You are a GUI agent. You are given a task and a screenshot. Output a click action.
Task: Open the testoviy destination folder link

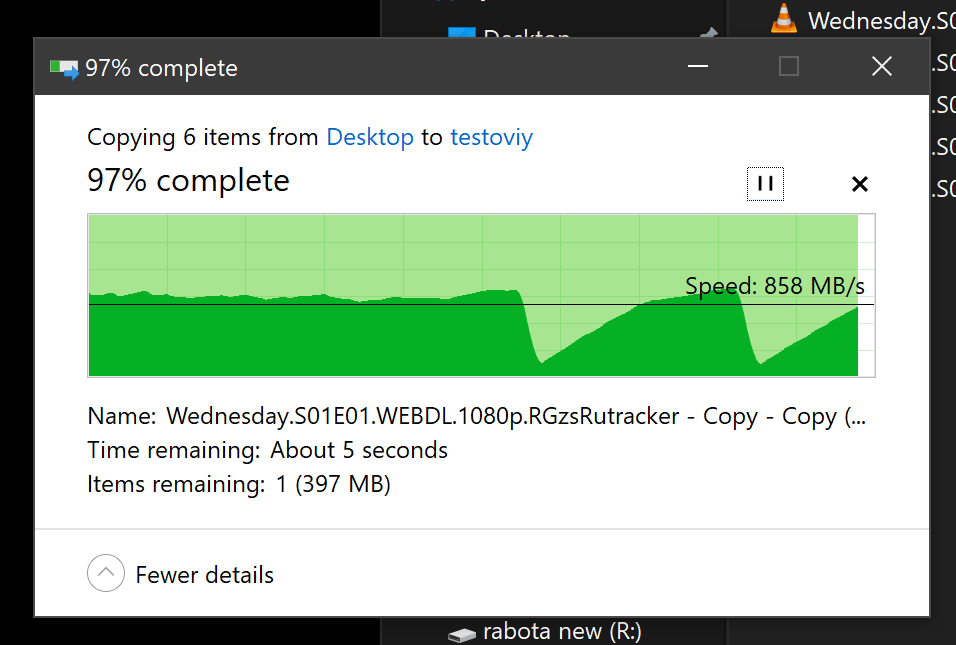coord(491,137)
